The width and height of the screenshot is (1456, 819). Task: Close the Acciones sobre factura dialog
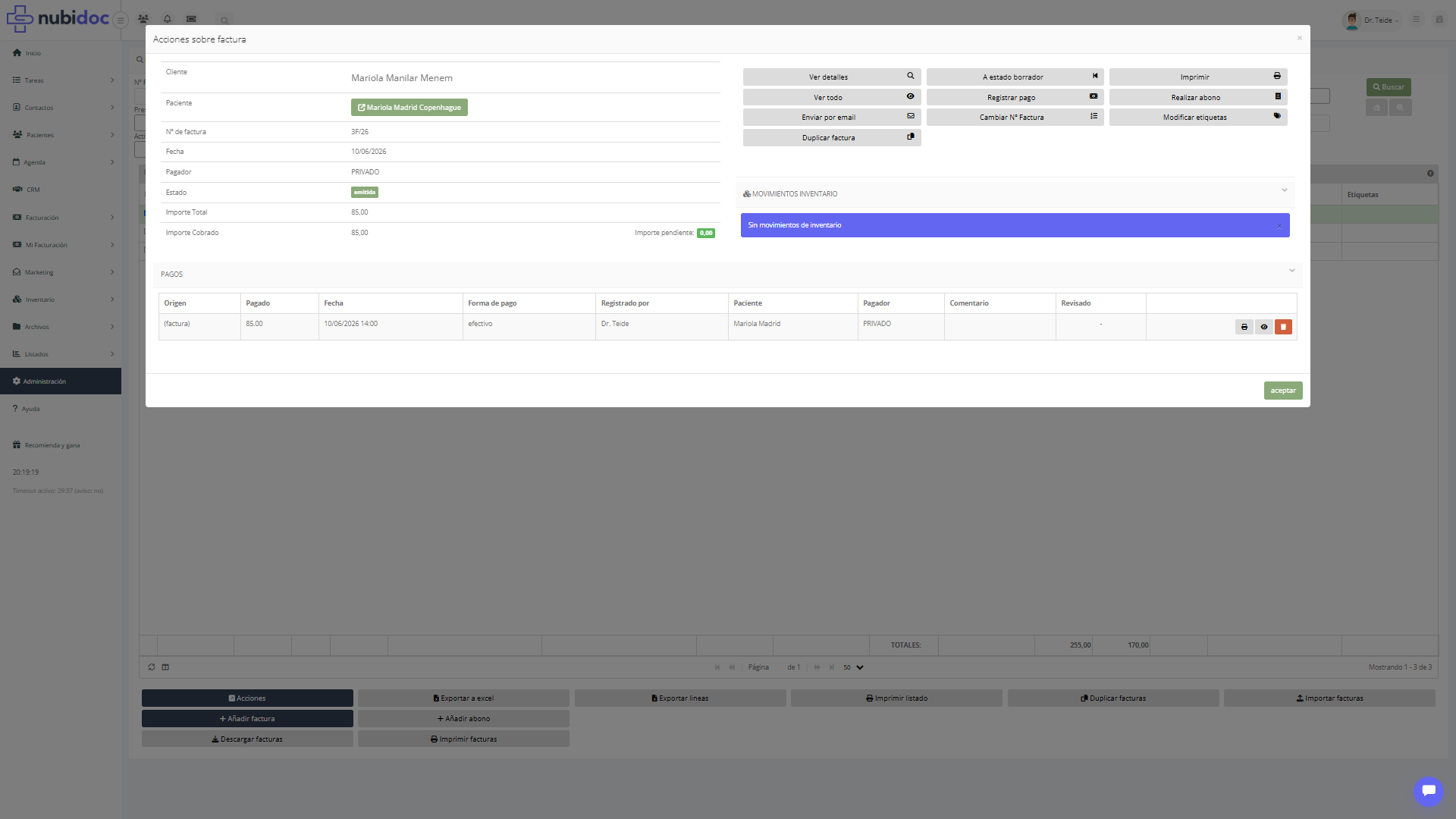pyautogui.click(x=1299, y=38)
